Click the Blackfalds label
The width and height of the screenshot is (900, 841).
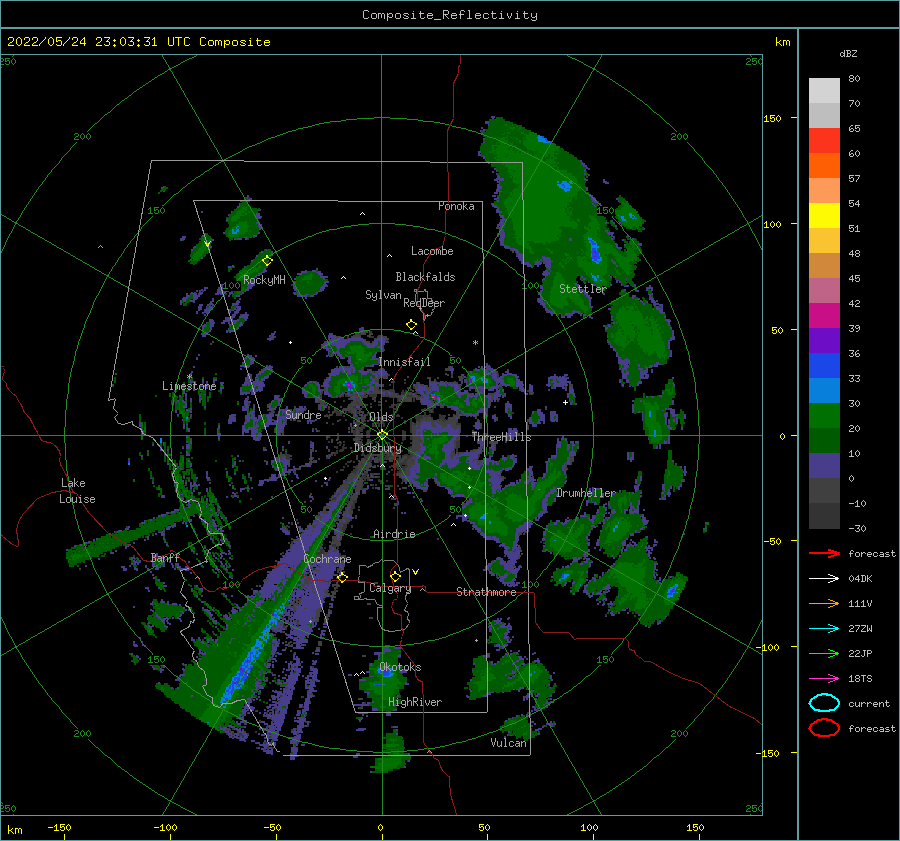click(x=425, y=277)
